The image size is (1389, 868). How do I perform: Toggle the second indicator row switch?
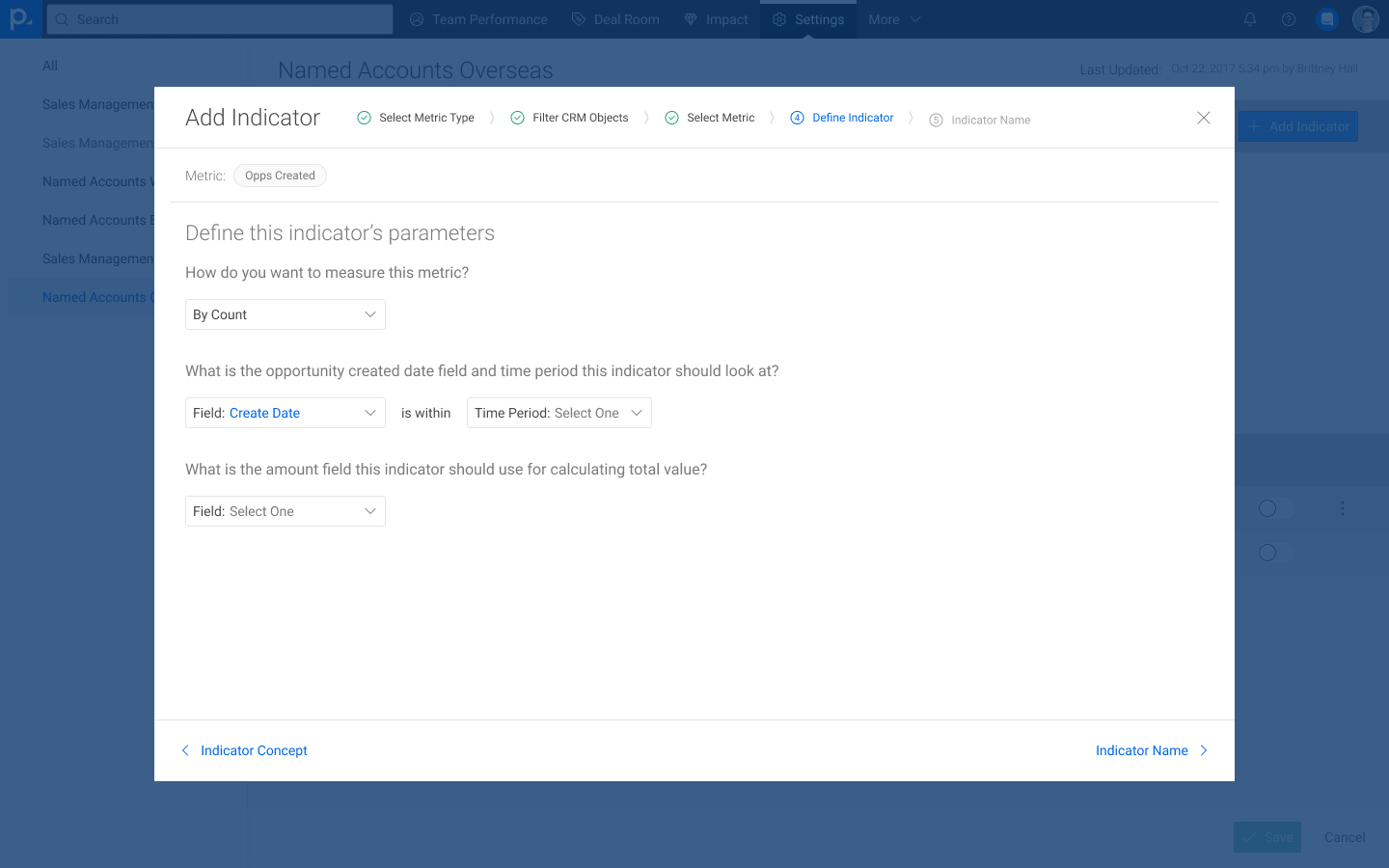tap(1275, 553)
